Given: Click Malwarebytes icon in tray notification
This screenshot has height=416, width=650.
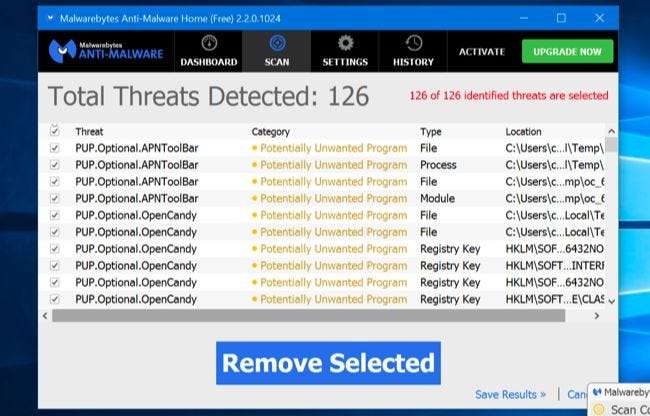Looking at the screenshot, I should pyautogui.click(x=597, y=392).
